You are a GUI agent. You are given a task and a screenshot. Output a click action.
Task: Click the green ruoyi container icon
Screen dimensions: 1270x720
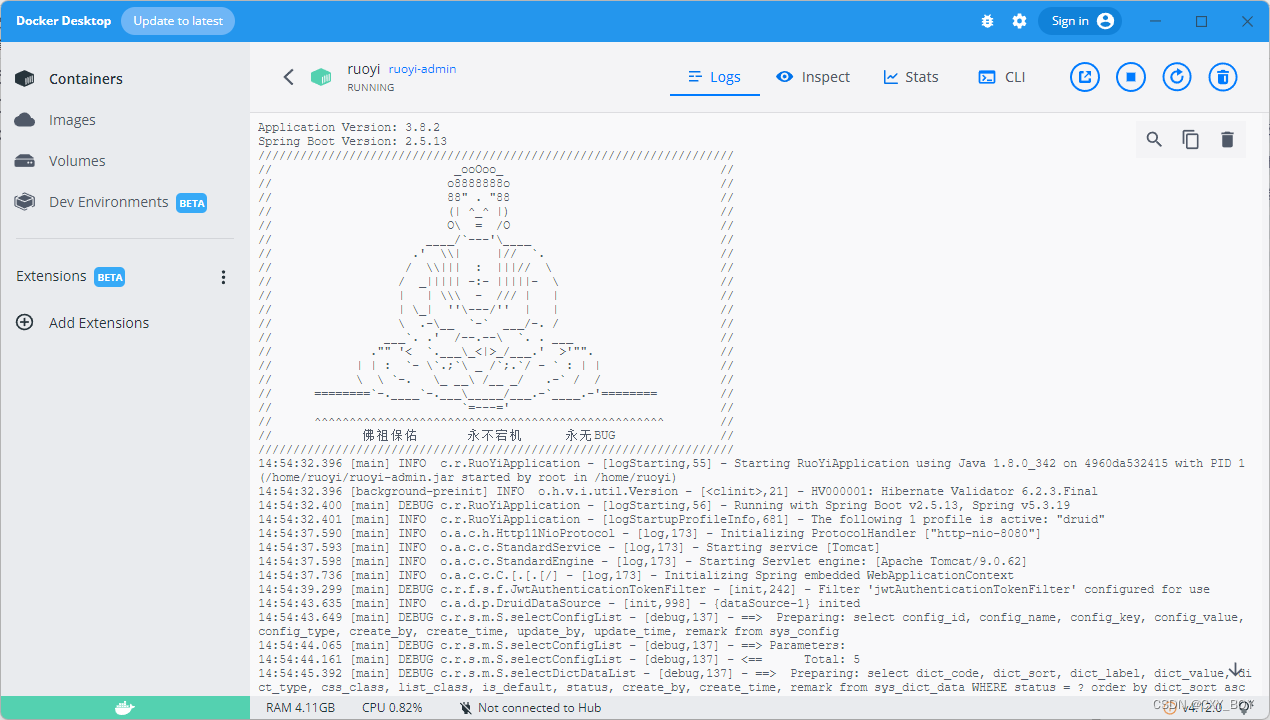pos(321,77)
